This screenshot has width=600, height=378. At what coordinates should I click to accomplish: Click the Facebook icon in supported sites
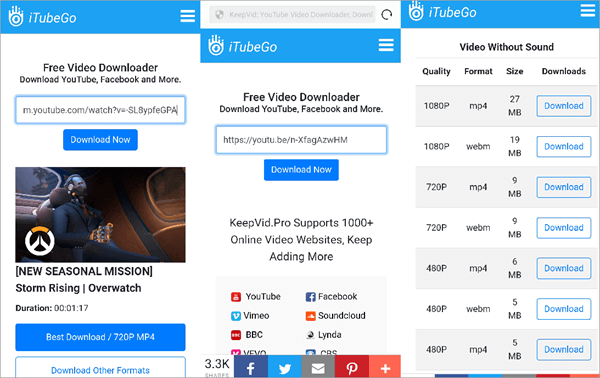click(310, 297)
